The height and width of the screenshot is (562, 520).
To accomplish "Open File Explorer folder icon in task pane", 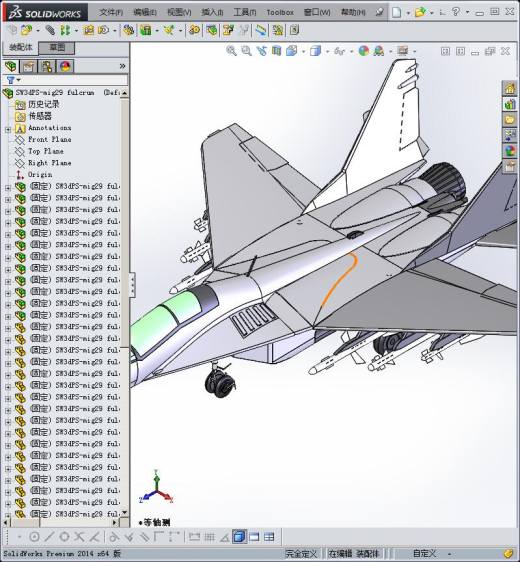I will 510,120.
